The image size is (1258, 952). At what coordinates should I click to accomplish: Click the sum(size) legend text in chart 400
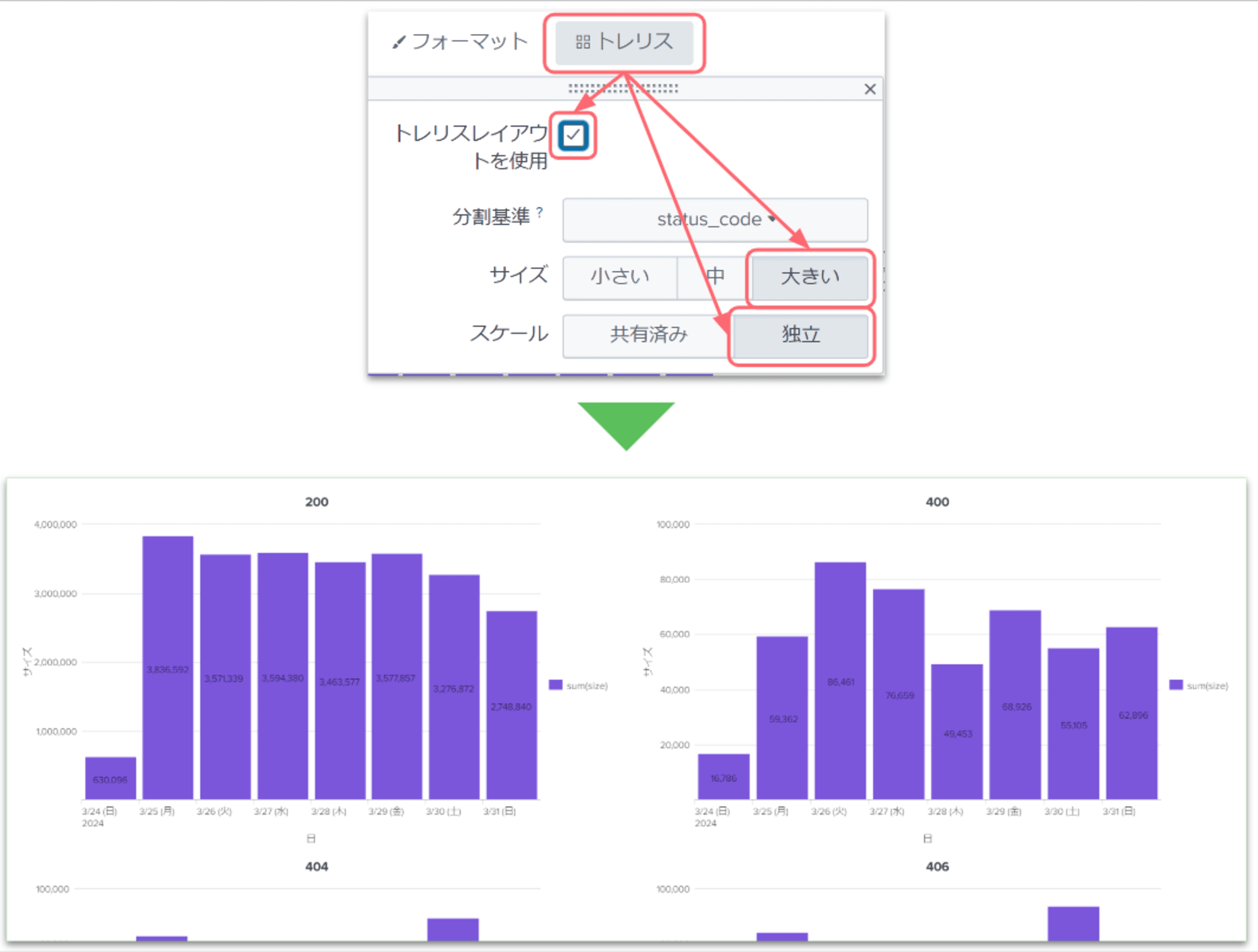[x=1207, y=685]
